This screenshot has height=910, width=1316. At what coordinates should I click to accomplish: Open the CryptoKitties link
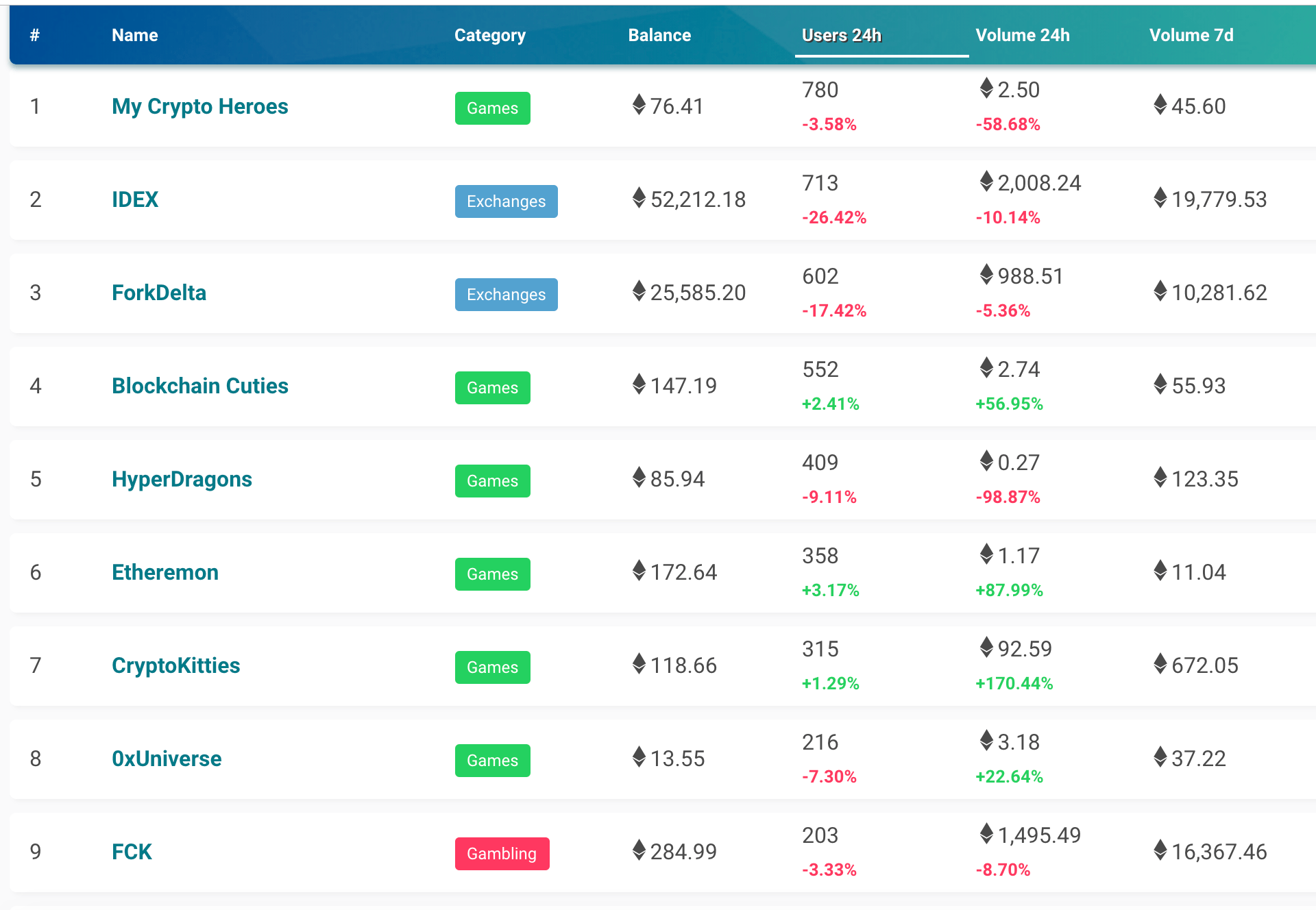175,665
